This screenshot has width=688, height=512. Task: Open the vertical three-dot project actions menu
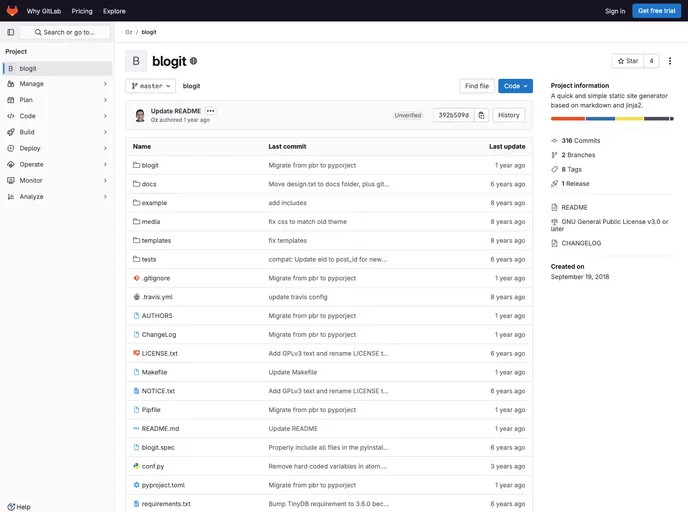coord(670,61)
